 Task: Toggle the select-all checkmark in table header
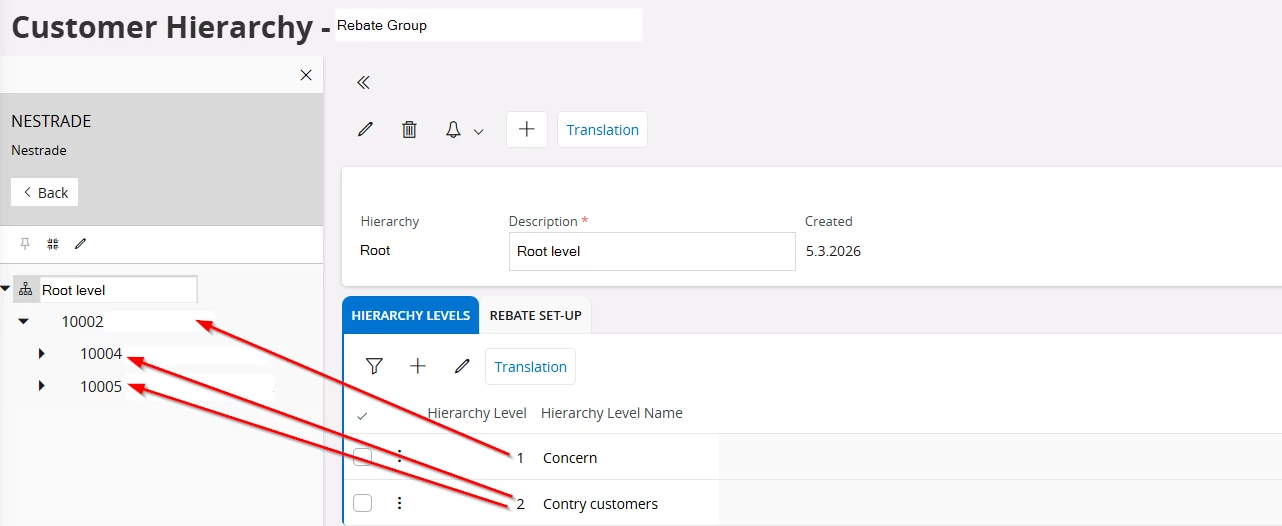click(x=362, y=415)
